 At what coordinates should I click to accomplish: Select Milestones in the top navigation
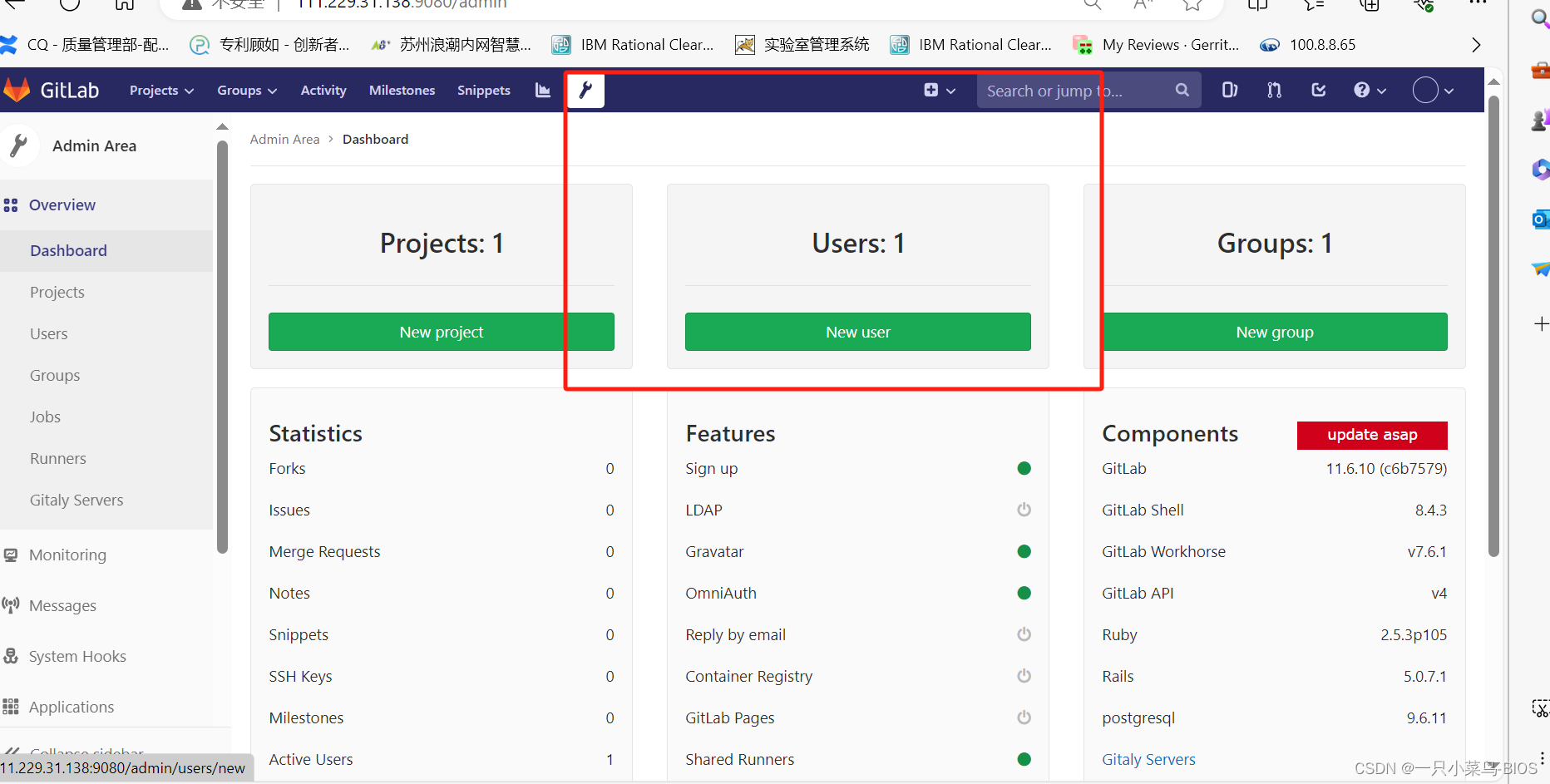pyautogui.click(x=402, y=90)
